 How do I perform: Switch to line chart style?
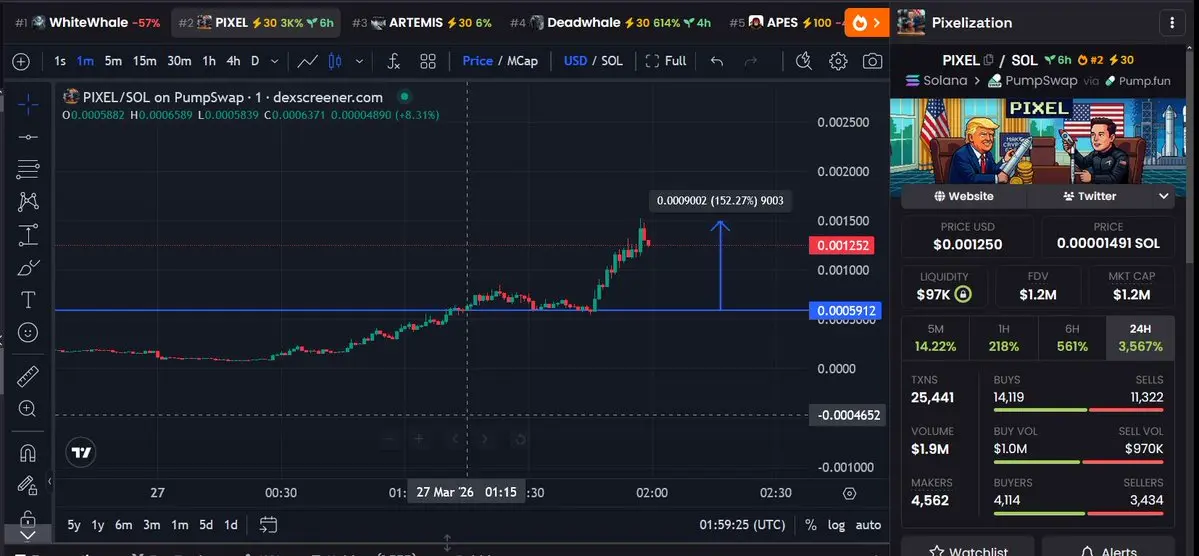point(308,61)
